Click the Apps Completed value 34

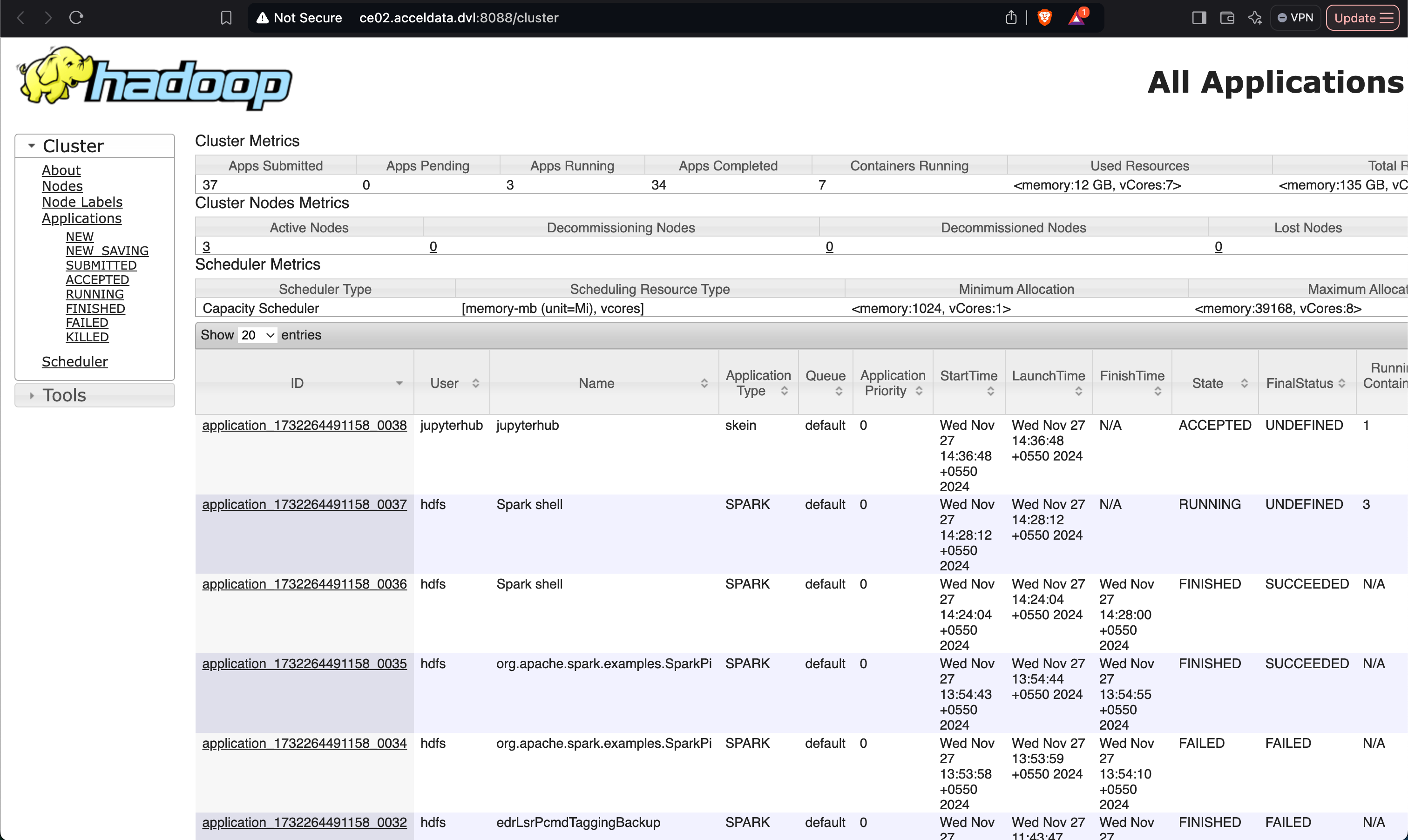(659, 185)
